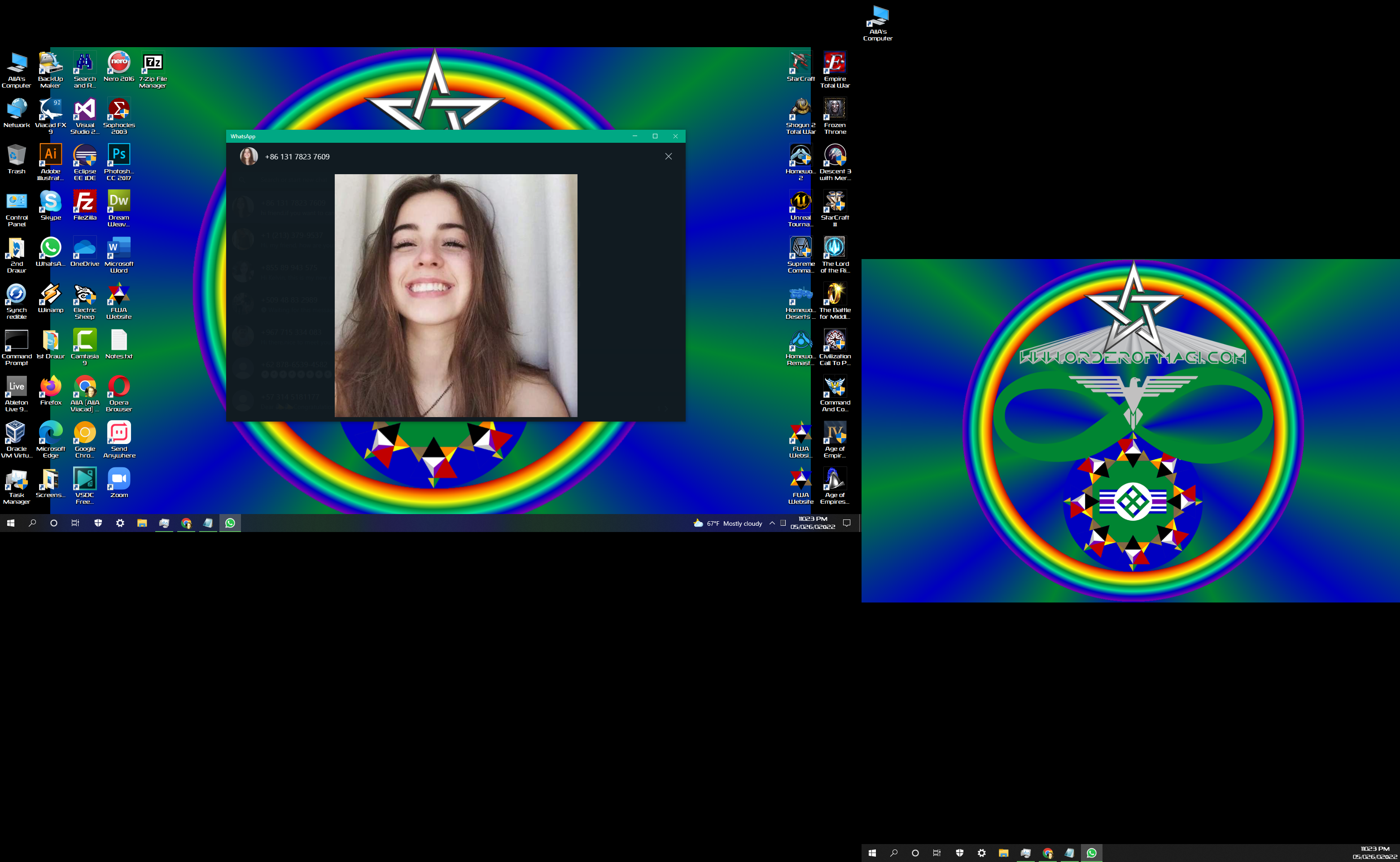Close the WhatsApp profile photo viewer
Image resolution: width=1400 pixels, height=862 pixels.
coord(669,156)
